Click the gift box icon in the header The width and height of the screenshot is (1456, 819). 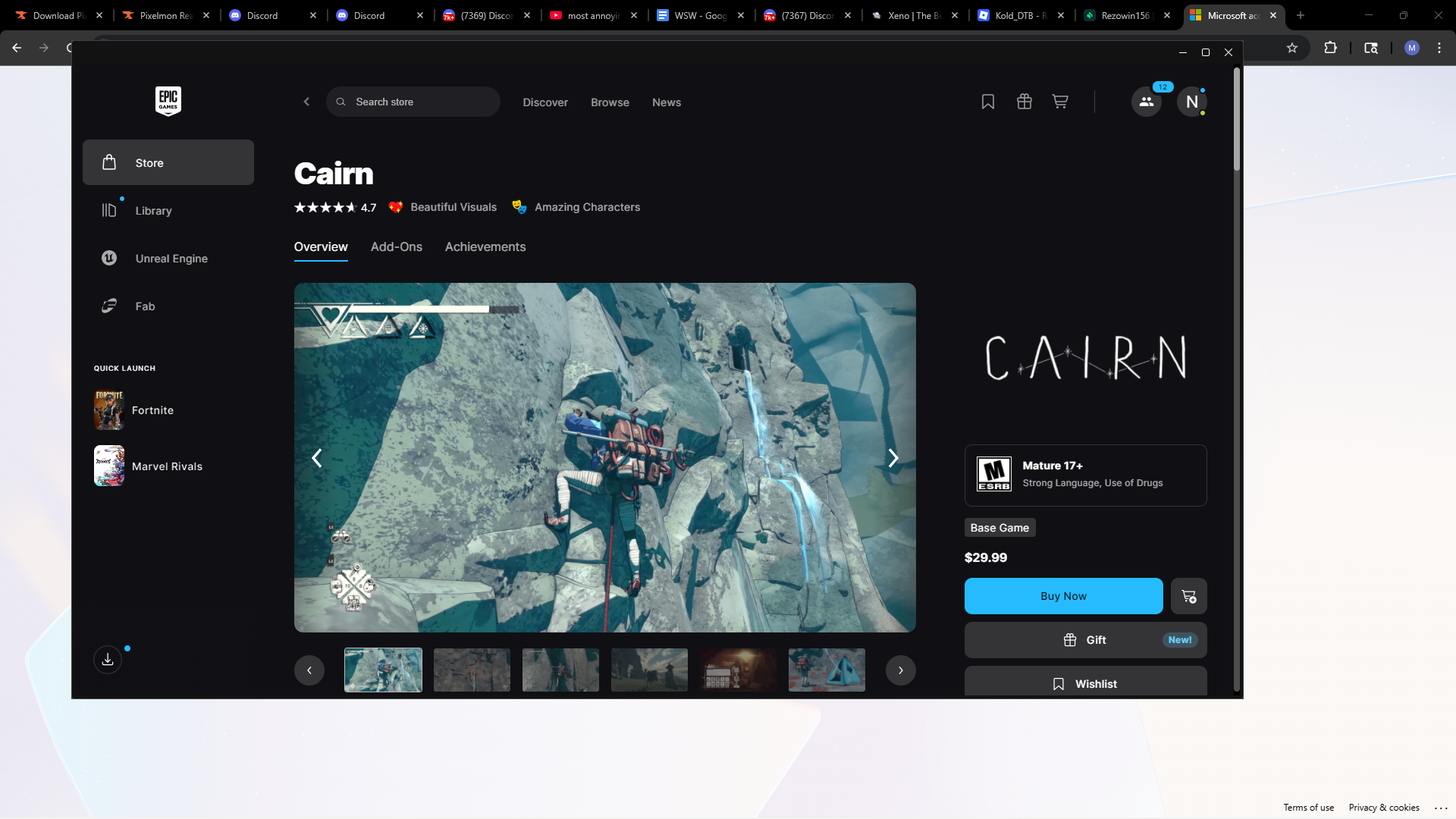click(1024, 102)
